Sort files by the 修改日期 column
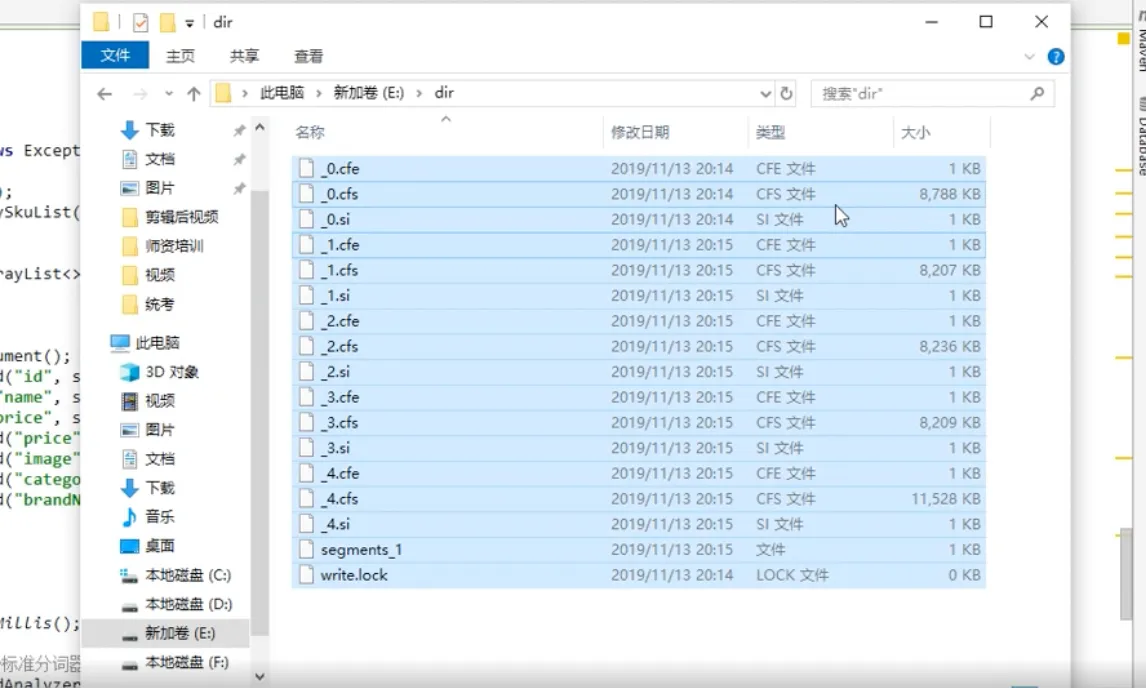Image resolution: width=1146 pixels, height=688 pixels. [640, 132]
